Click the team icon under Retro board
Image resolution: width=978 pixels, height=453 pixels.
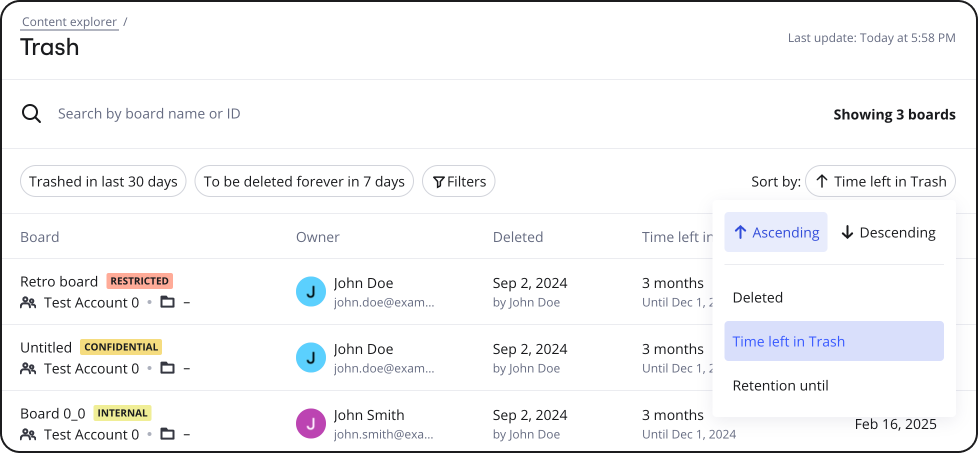[28, 303]
